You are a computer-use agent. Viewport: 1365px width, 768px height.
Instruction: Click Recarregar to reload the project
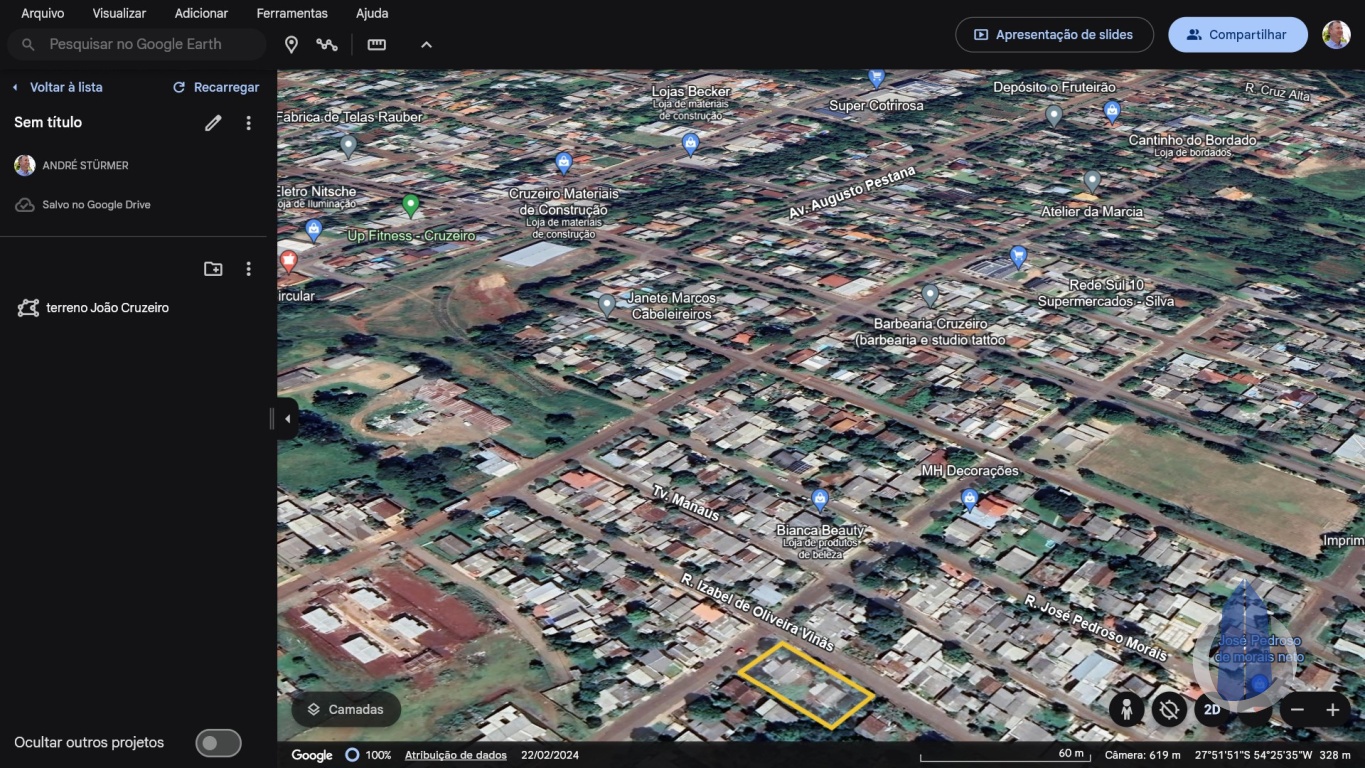[x=216, y=87]
